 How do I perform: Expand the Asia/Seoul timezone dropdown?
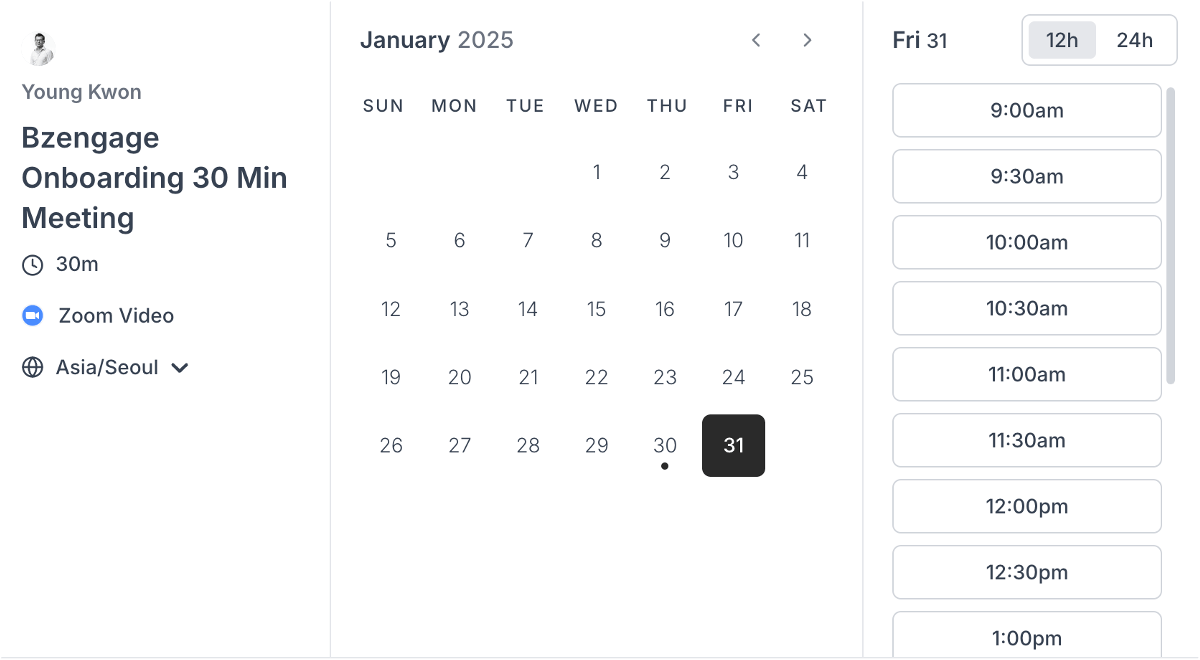[x=107, y=367]
